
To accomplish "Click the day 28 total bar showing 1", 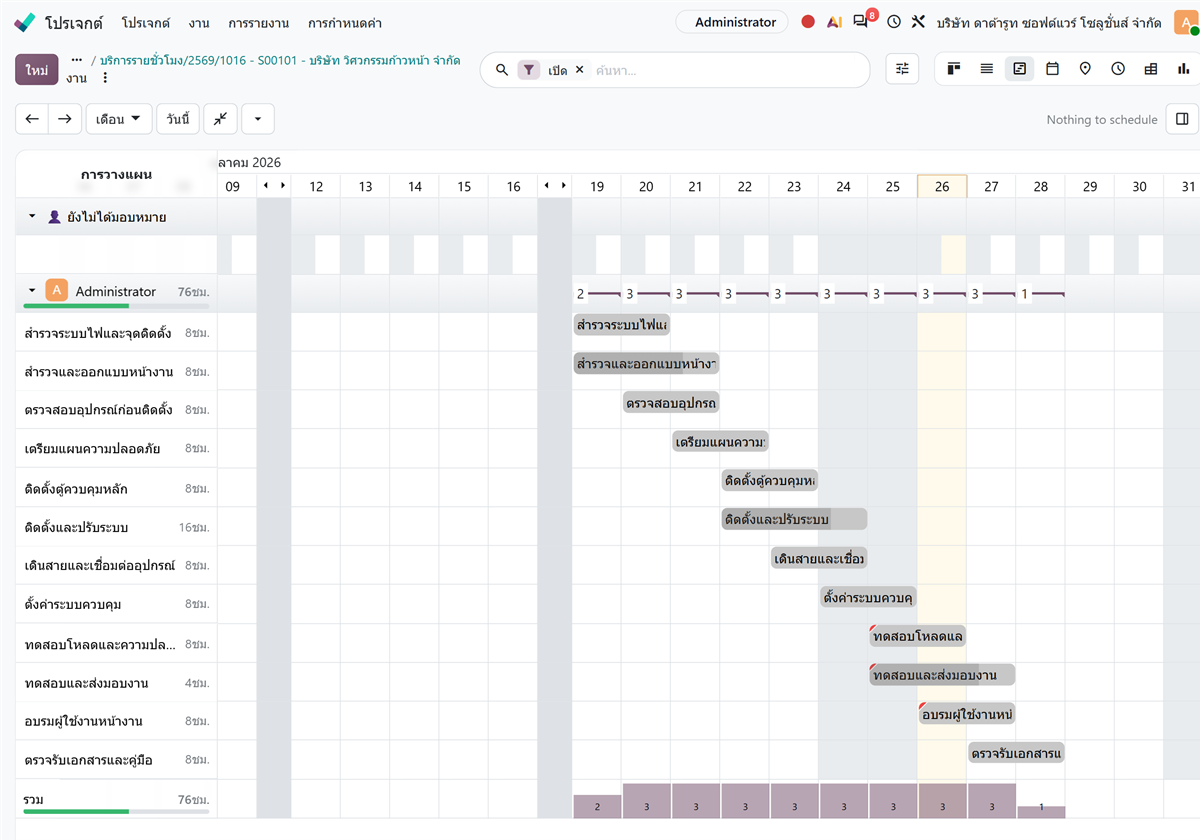I will tap(1041, 811).
